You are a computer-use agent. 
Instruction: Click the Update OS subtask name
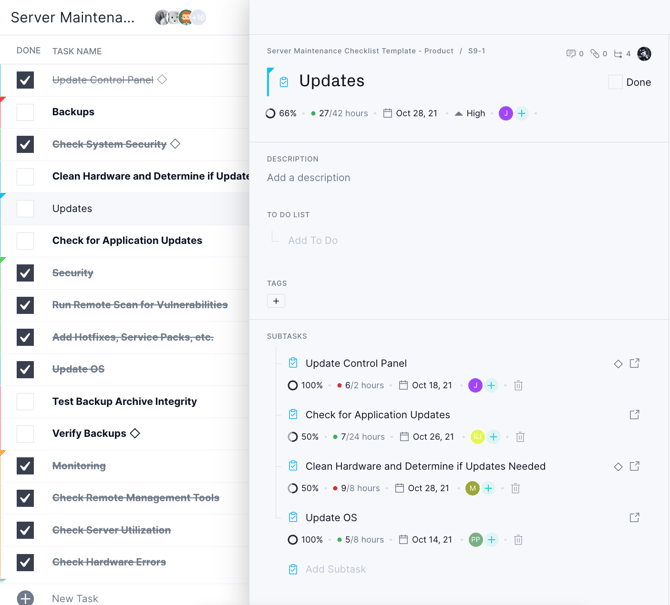point(331,517)
